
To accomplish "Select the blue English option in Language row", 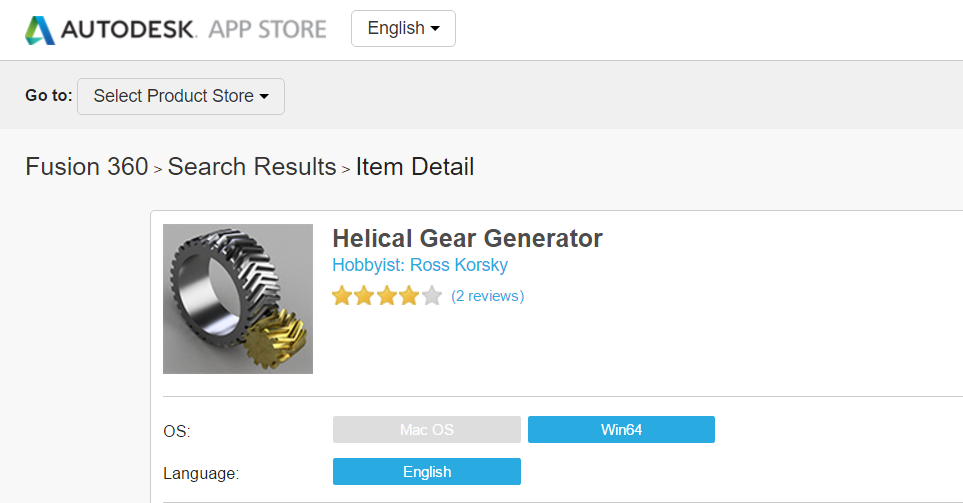I will coord(427,472).
